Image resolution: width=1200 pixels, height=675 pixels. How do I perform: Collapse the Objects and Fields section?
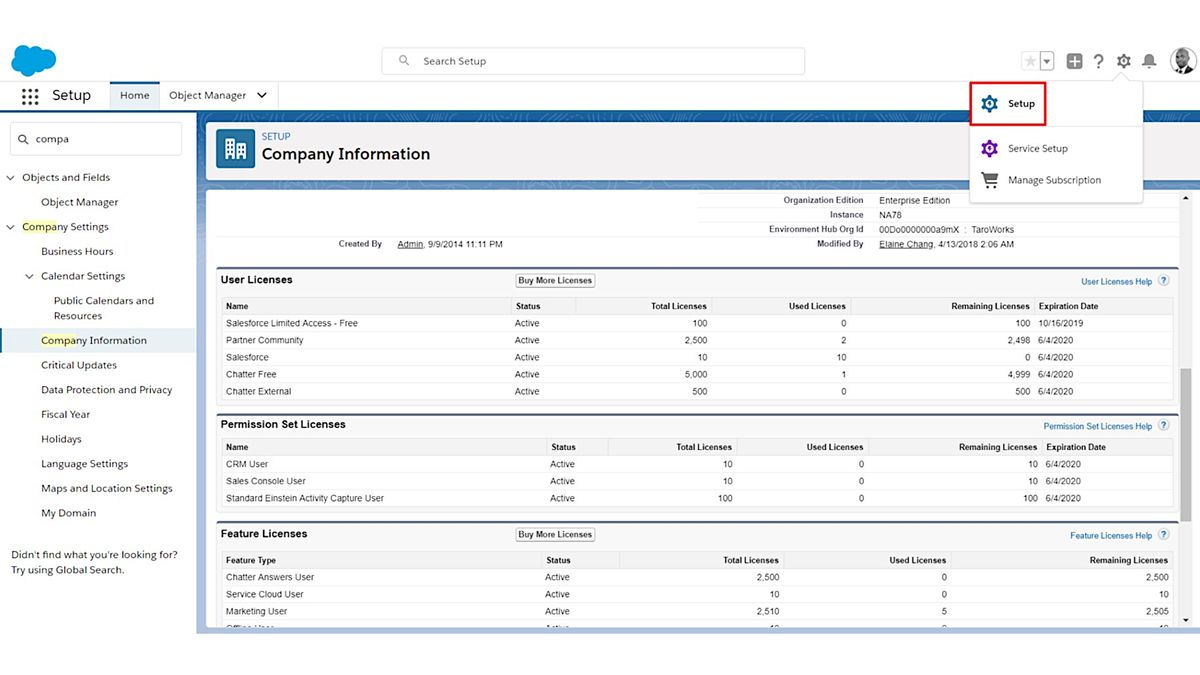pos(12,178)
